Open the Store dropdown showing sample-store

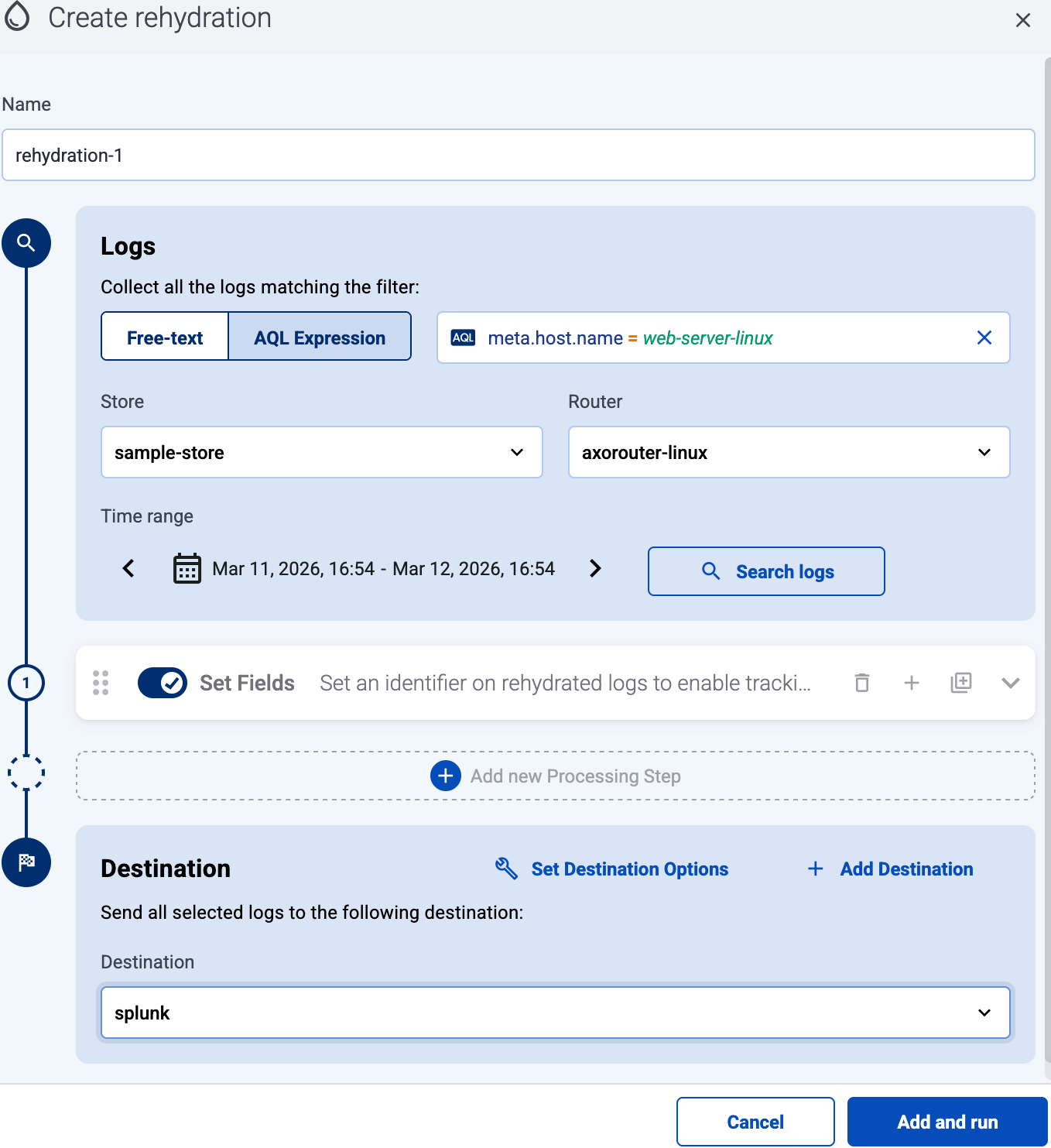[x=321, y=452]
